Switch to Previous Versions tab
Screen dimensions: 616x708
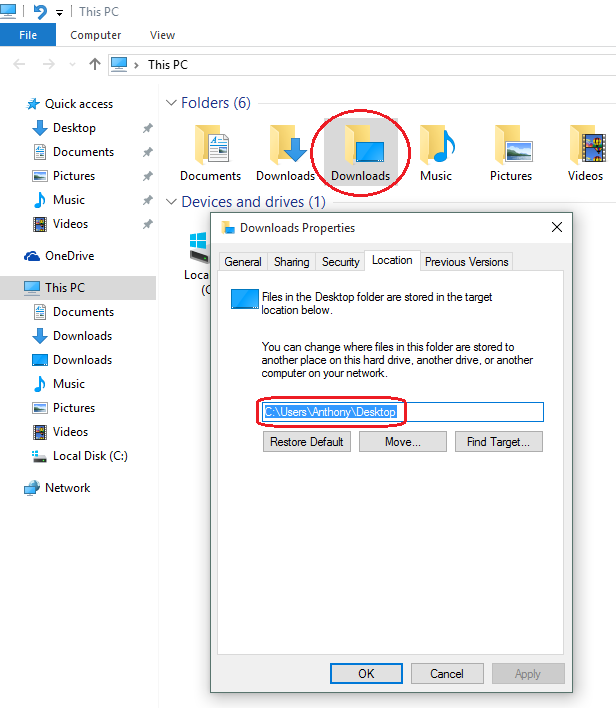(467, 262)
